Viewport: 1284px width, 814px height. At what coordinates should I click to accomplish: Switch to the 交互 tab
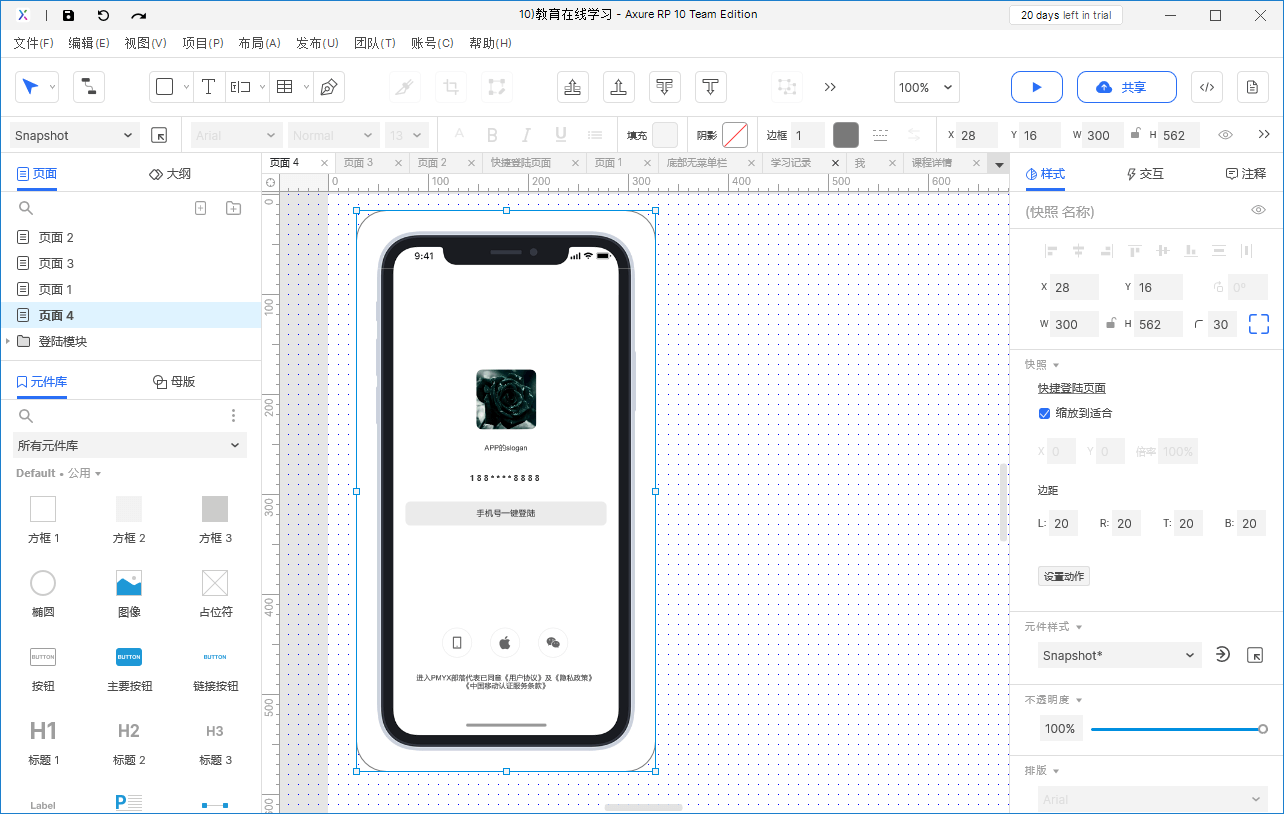coord(1145,173)
